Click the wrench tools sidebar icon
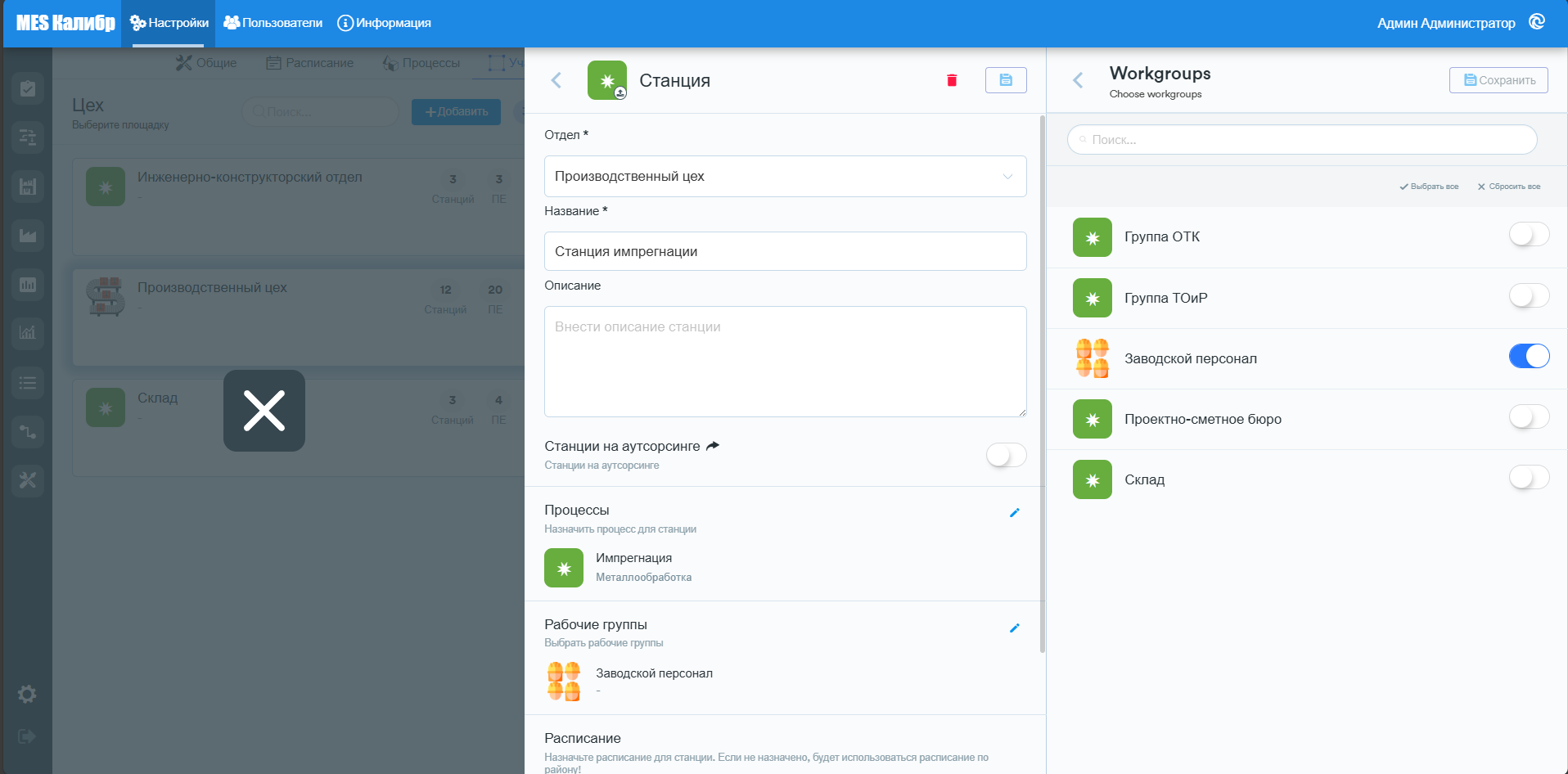The width and height of the screenshot is (1568, 774). pyautogui.click(x=28, y=479)
